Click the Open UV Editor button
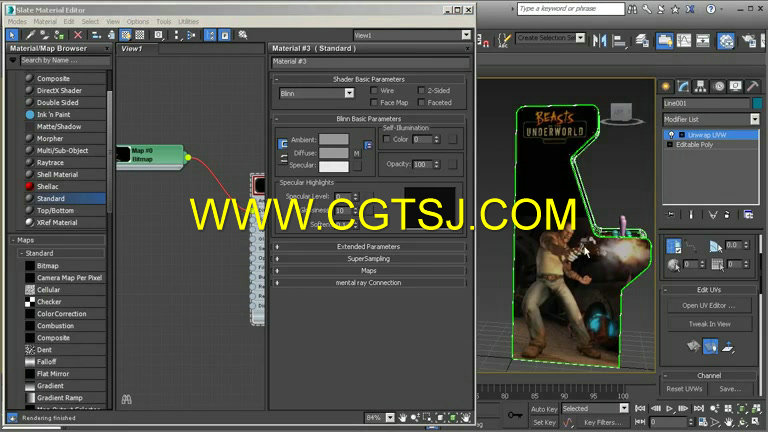 pyautogui.click(x=709, y=305)
